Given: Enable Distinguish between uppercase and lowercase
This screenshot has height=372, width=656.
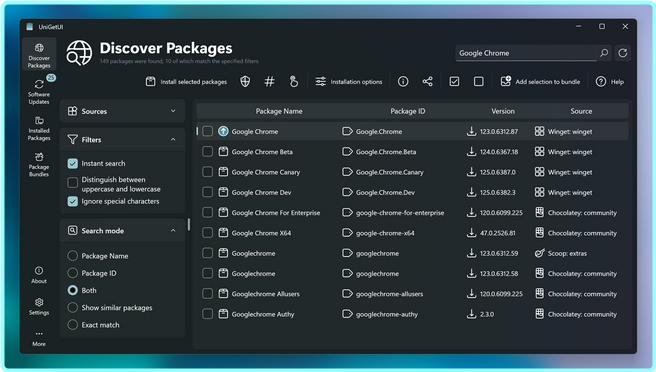Looking at the screenshot, I should [73, 182].
